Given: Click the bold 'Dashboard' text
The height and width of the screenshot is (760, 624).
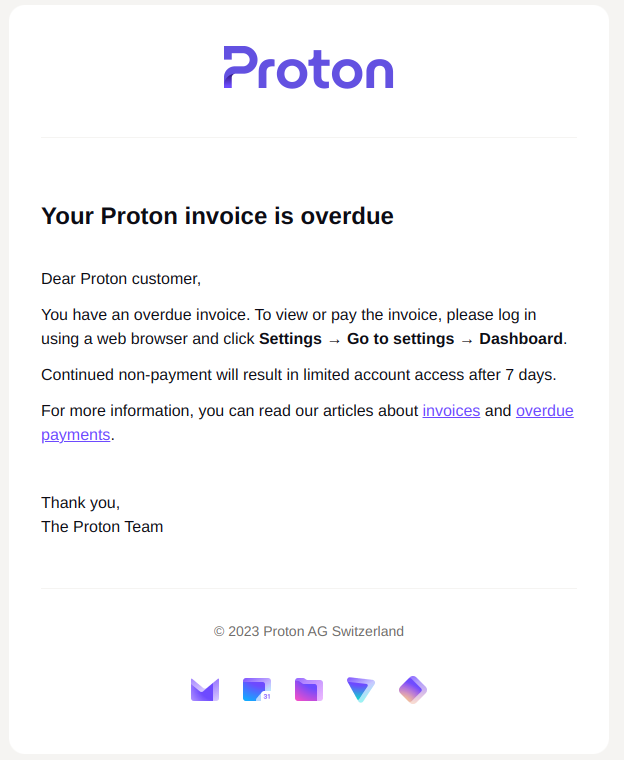Looking at the screenshot, I should 521,339.
